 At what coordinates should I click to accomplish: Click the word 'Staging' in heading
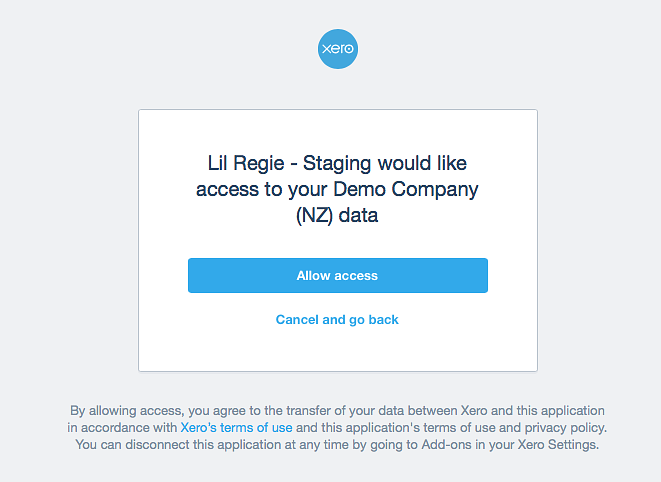pos(337,164)
